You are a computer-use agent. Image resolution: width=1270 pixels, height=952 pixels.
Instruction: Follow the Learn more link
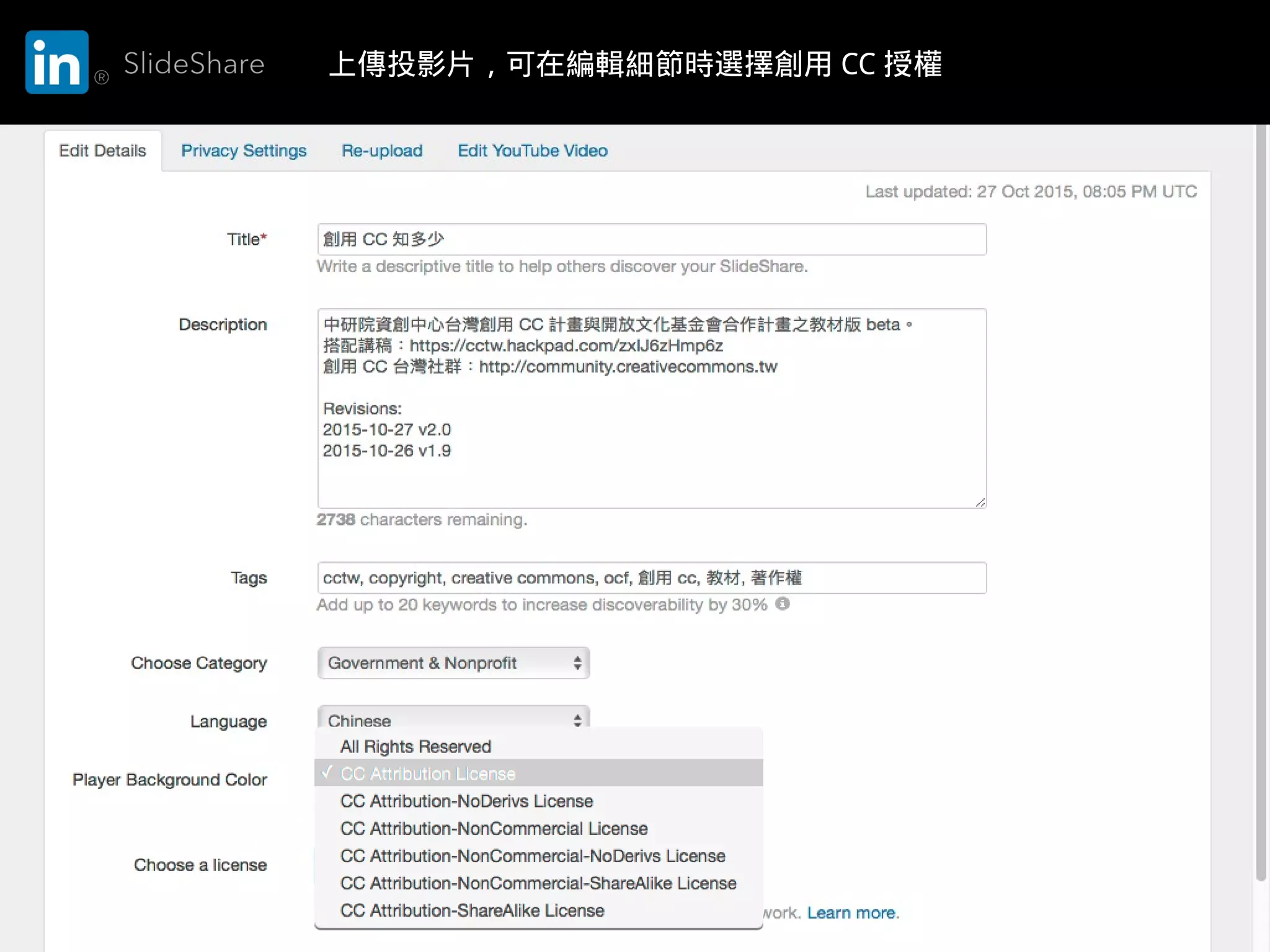pos(853,913)
